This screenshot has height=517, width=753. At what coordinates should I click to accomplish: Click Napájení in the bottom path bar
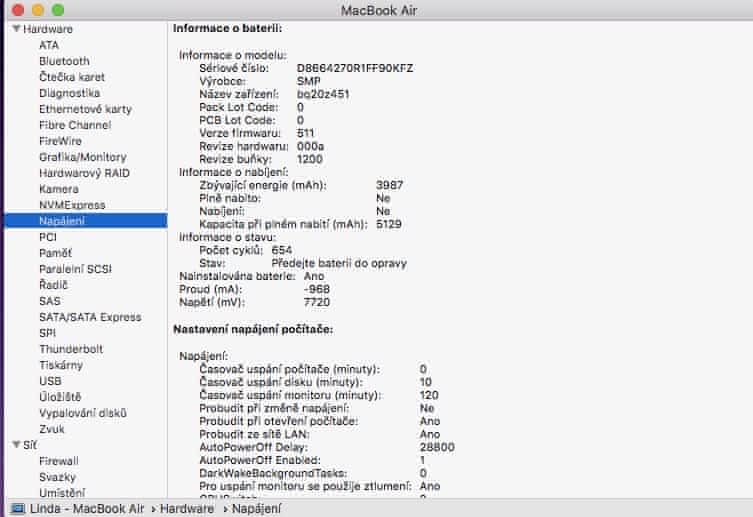coord(256,509)
